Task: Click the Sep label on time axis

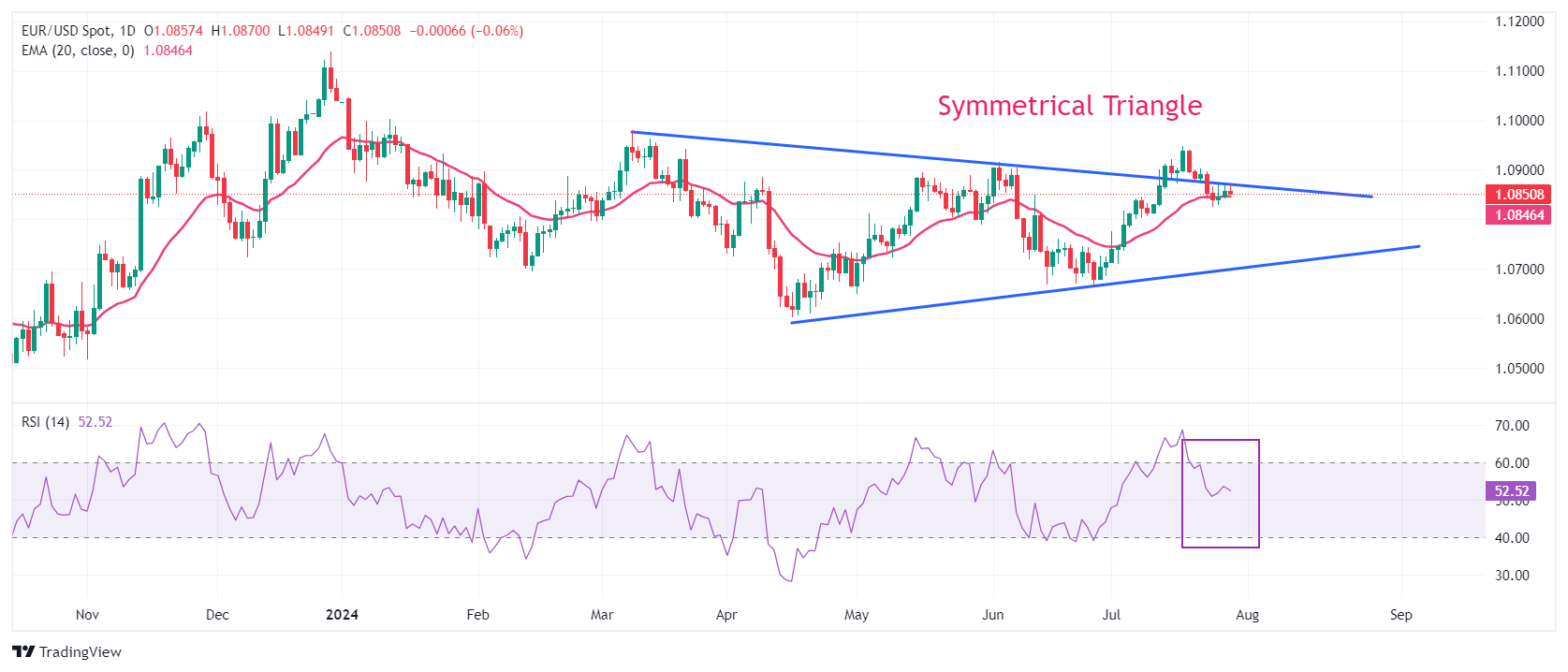Action: (x=1400, y=615)
